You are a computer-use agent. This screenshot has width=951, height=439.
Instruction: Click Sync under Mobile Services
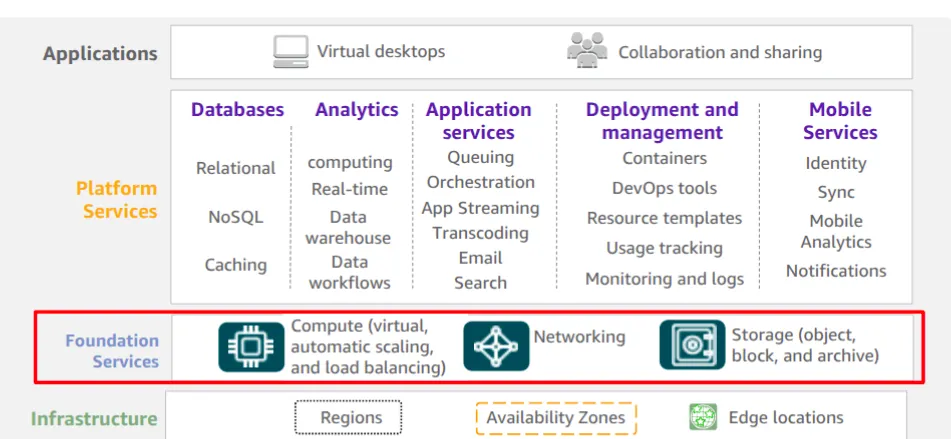pos(836,193)
